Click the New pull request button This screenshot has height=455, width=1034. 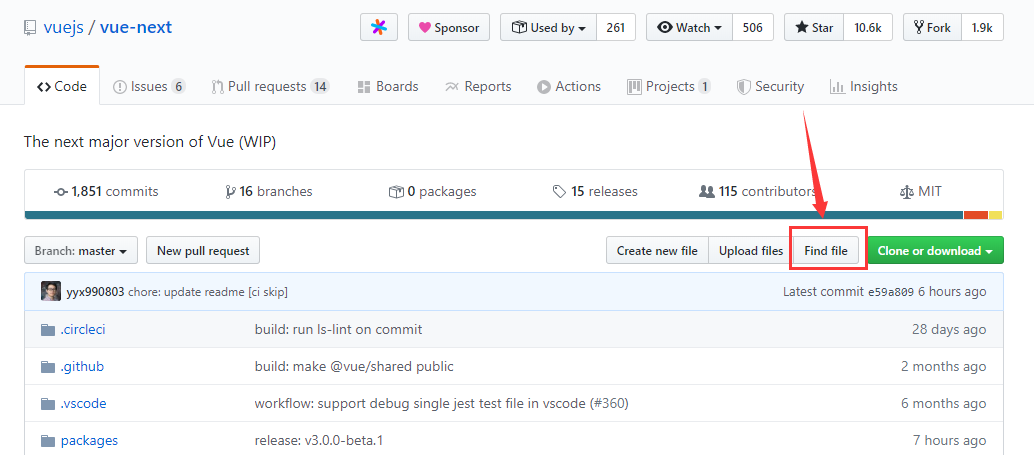(203, 251)
